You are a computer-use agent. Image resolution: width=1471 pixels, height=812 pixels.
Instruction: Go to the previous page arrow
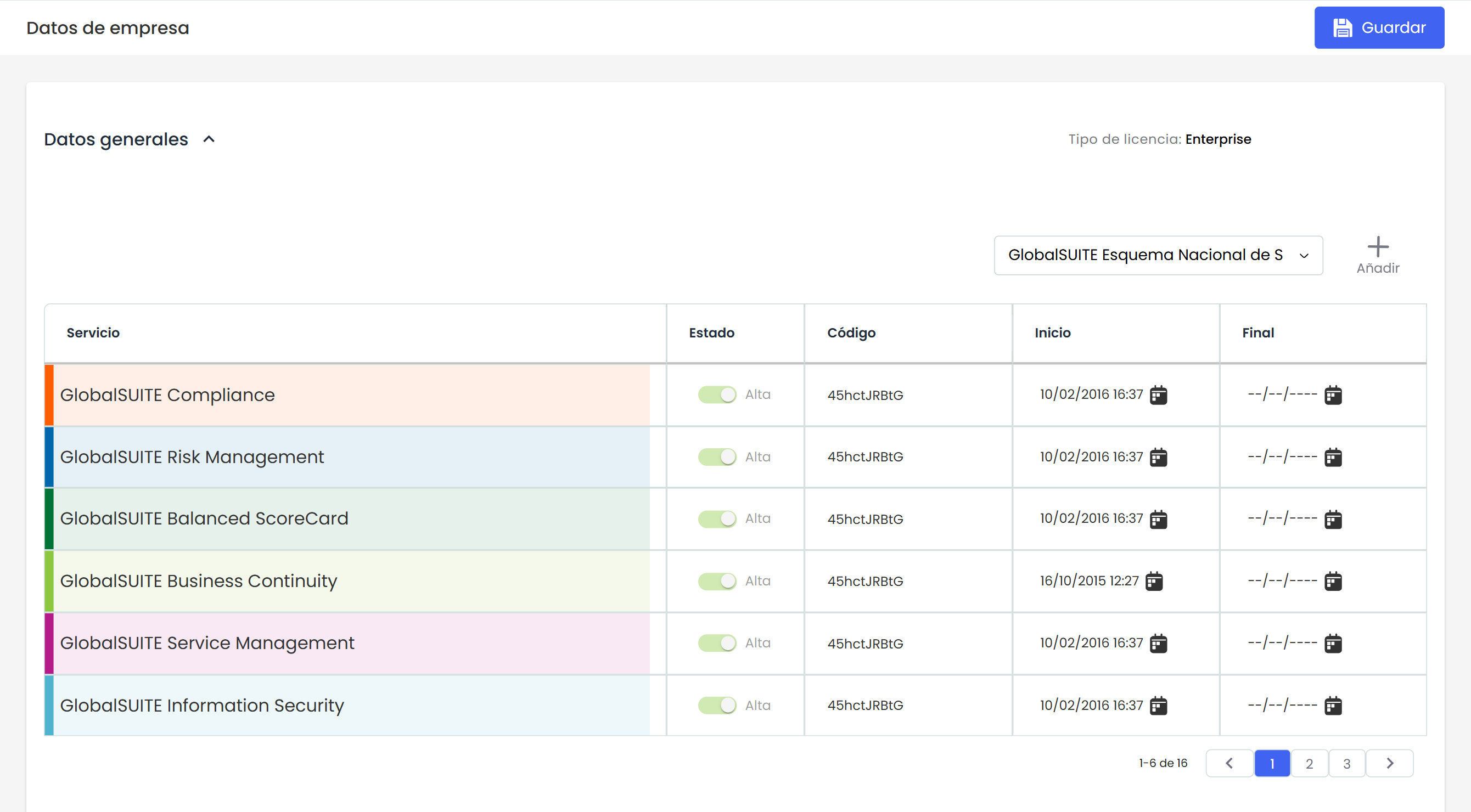click(1229, 764)
